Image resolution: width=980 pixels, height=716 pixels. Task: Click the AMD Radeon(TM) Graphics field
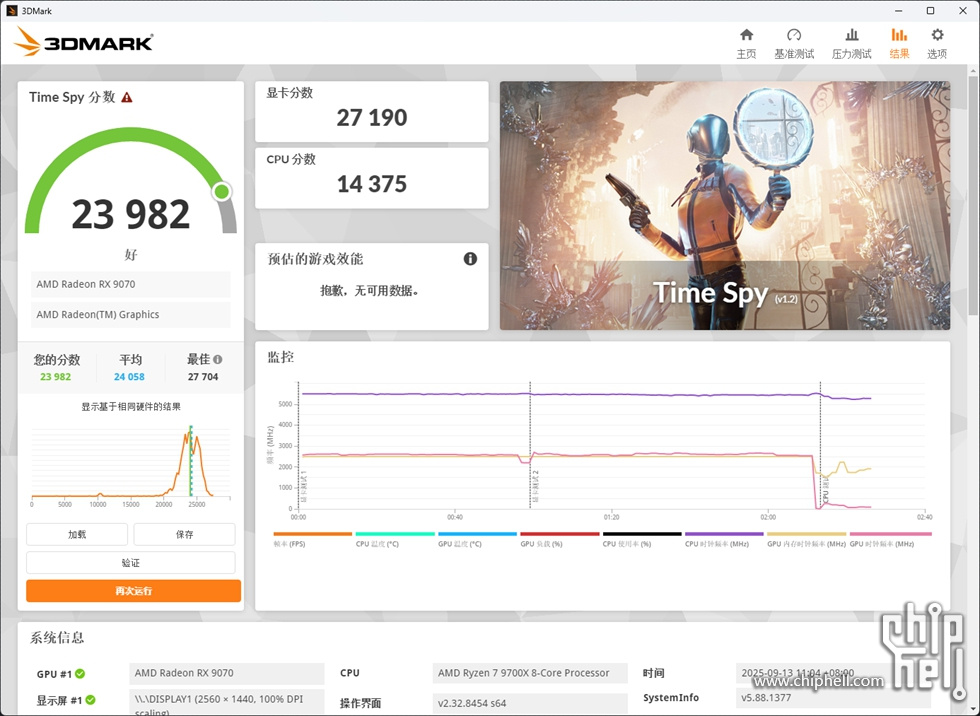click(x=131, y=315)
